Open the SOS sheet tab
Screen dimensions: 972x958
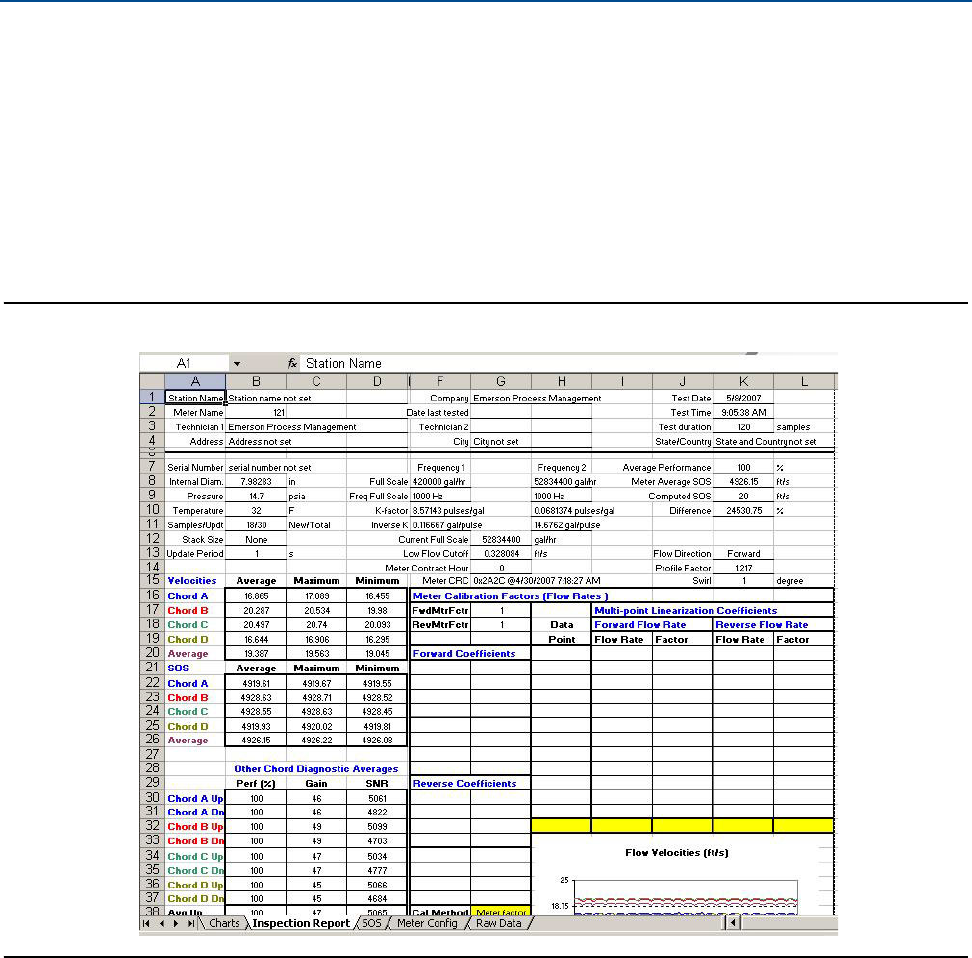371,924
